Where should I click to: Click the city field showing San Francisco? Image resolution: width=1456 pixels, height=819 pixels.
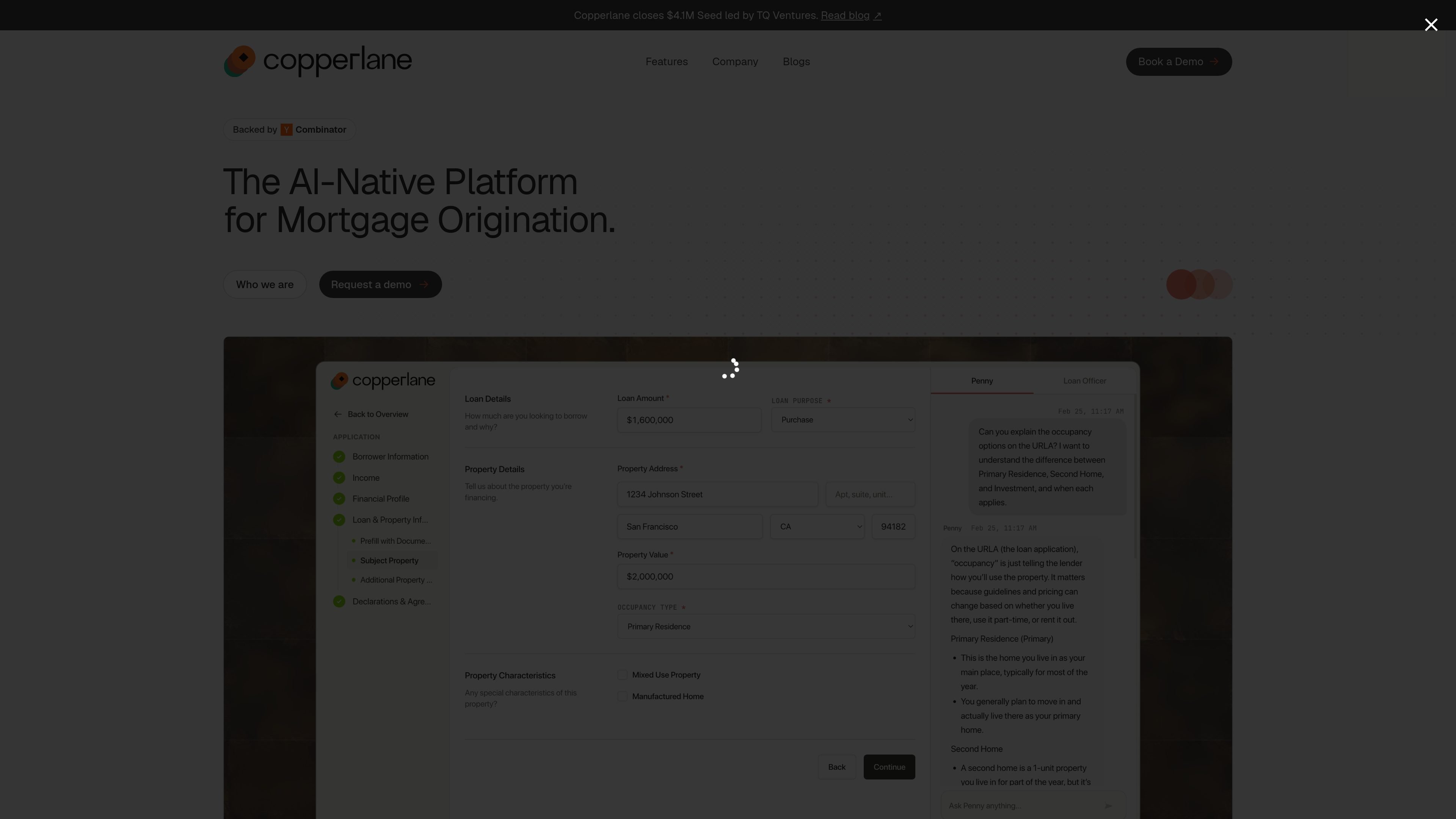(690, 527)
